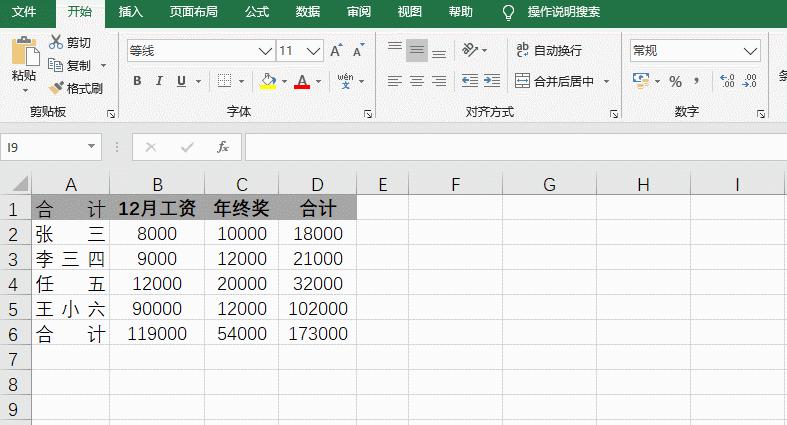Click in the formula bar
This screenshot has height=425, width=787.
(x=515, y=147)
